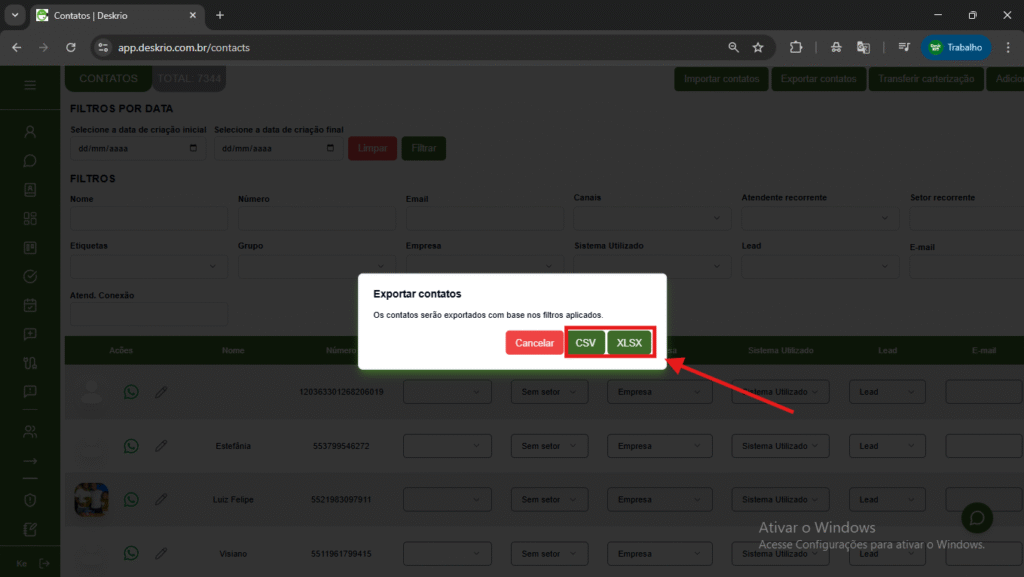The height and width of the screenshot is (577, 1024).
Task: Choose XLSX export format
Action: point(629,343)
